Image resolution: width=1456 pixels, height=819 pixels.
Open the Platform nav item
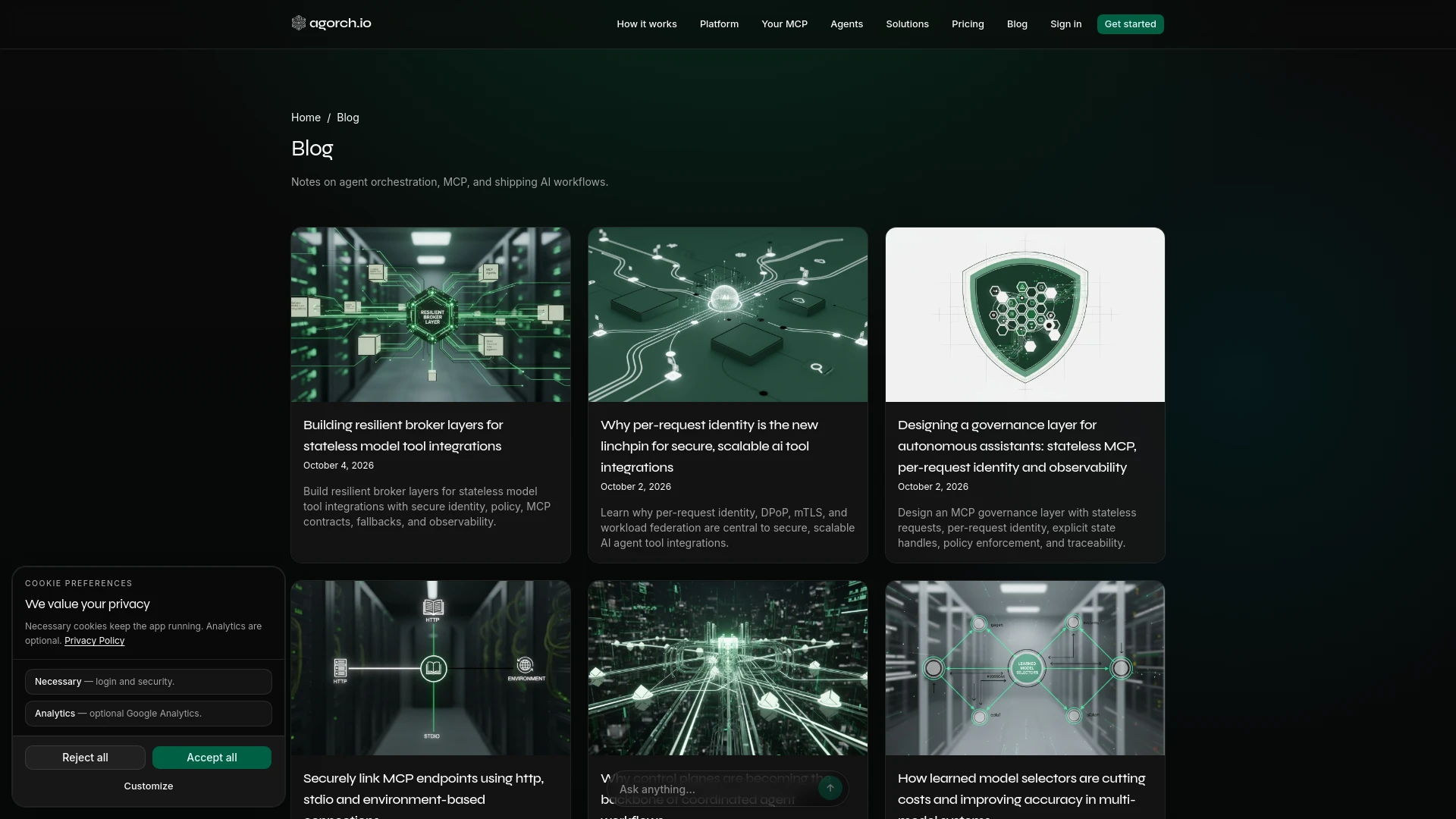click(719, 24)
